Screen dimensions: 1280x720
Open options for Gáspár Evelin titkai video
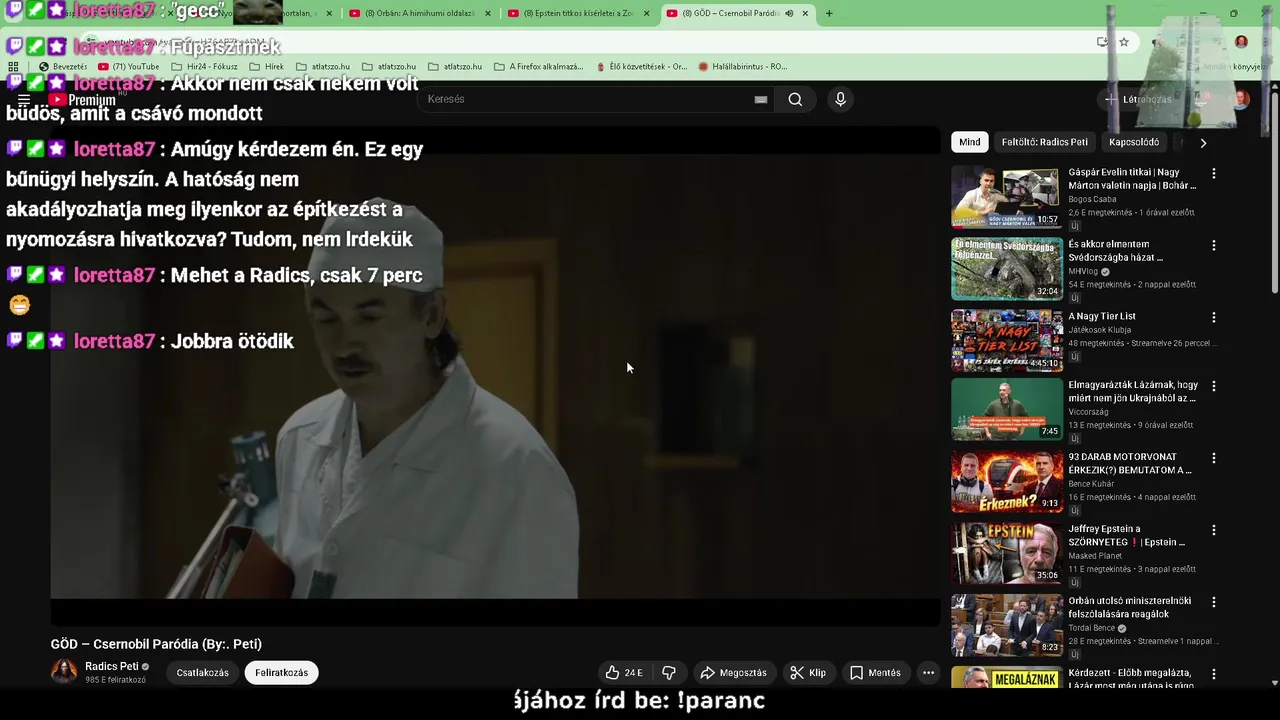pos(1214,173)
